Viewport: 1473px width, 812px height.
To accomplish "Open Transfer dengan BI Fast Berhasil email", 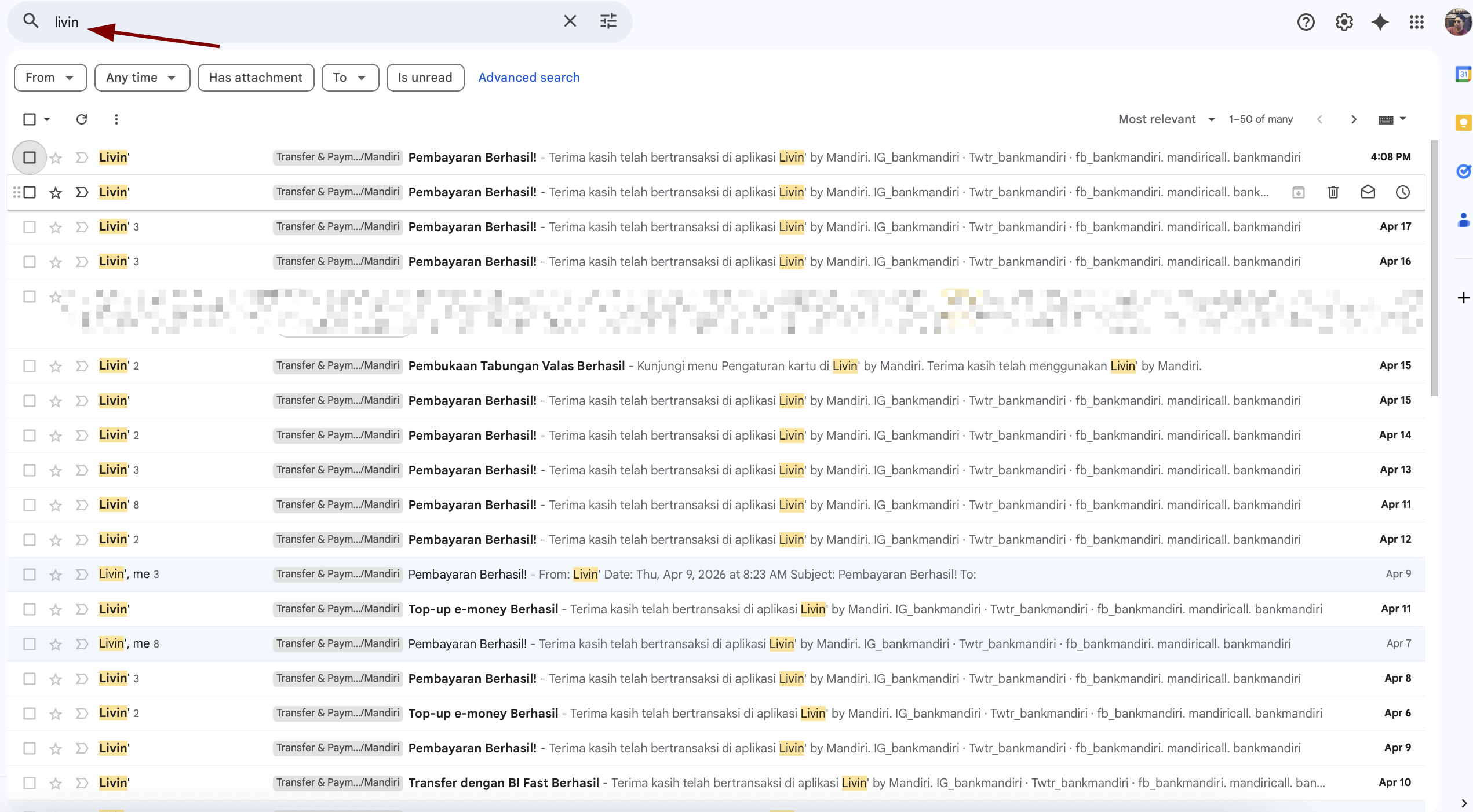I will coord(716,783).
